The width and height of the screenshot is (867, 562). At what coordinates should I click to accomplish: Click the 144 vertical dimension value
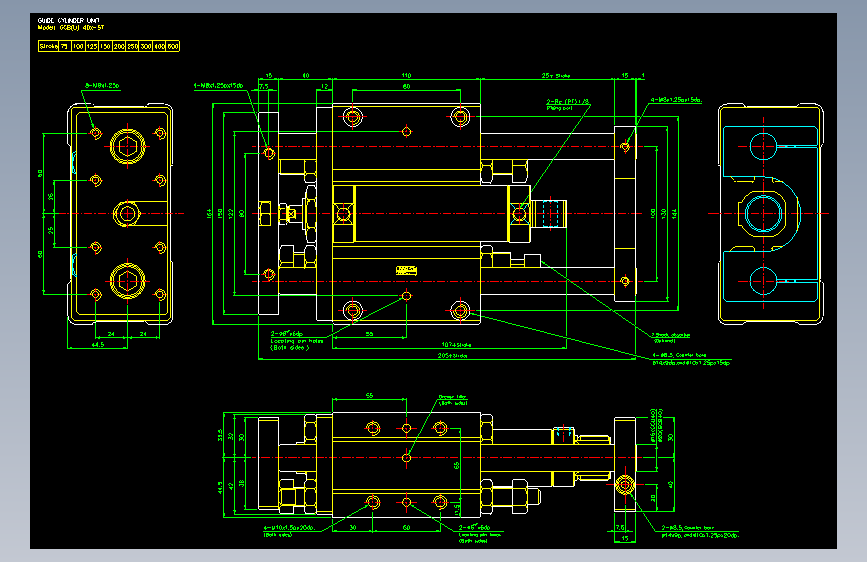(674, 214)
